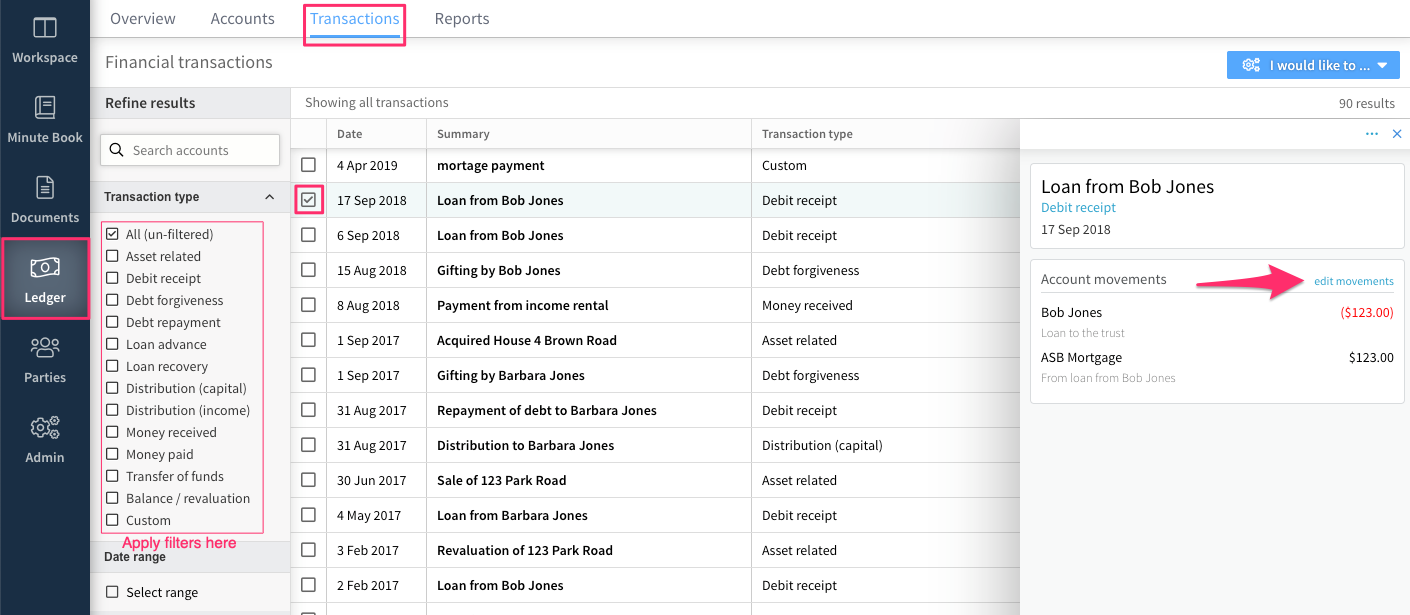The width and height of the screenshot is (1410, 615).
Task: Close the transaction detail panel
Action: point(1397,134)
